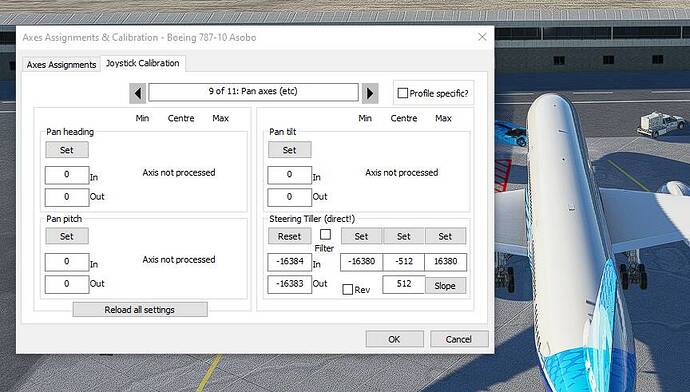Enable the Profile specific checkbox
This screenshot has height=392, width=690.
402,93
